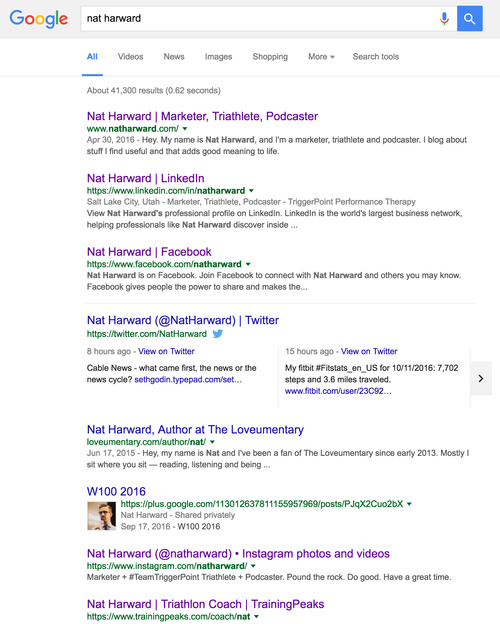500x624 pixels.
Task: Open Nat Harward (@NatHarward) Twitter result
Action: [183, 320]
